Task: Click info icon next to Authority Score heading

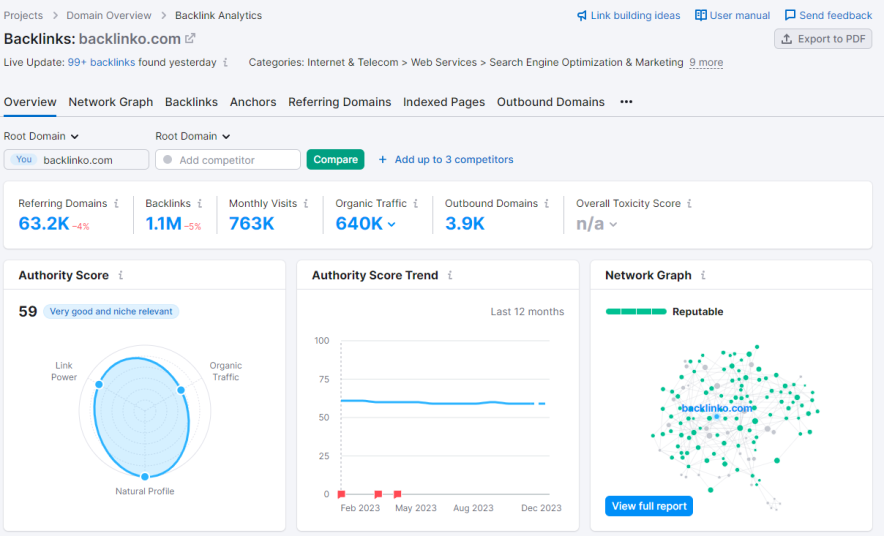Action: (x=121, y=275)
